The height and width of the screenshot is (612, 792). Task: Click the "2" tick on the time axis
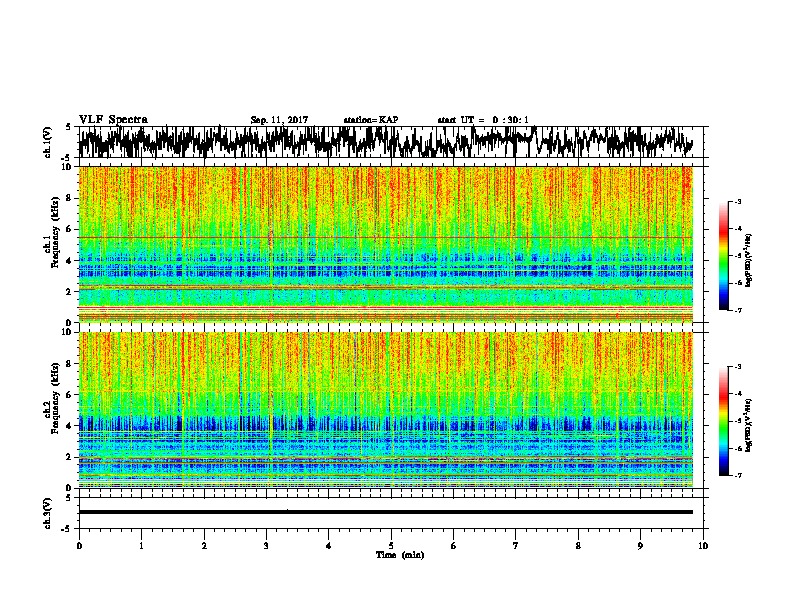click(204, 546)
